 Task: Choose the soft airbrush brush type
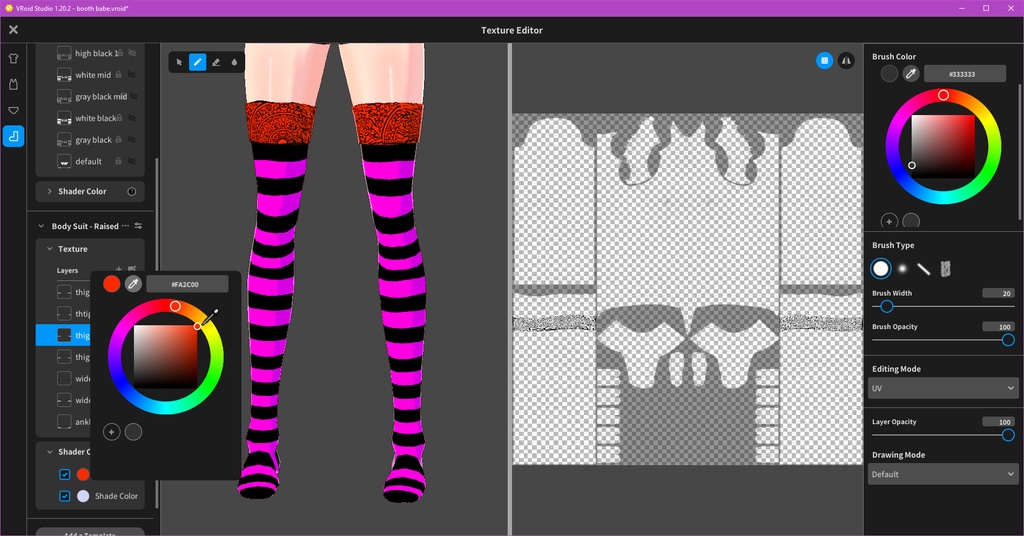click(x=903, y=268)
